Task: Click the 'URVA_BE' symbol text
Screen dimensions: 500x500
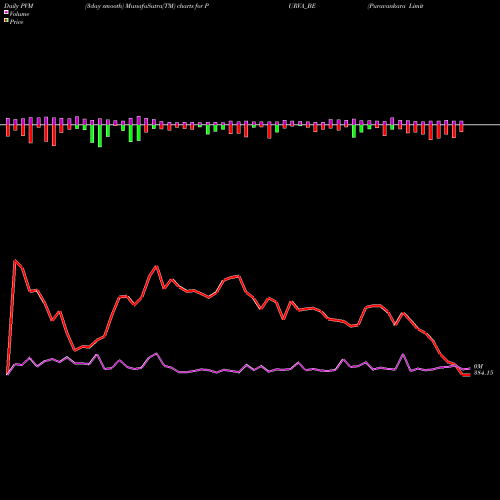Action: 302,6
